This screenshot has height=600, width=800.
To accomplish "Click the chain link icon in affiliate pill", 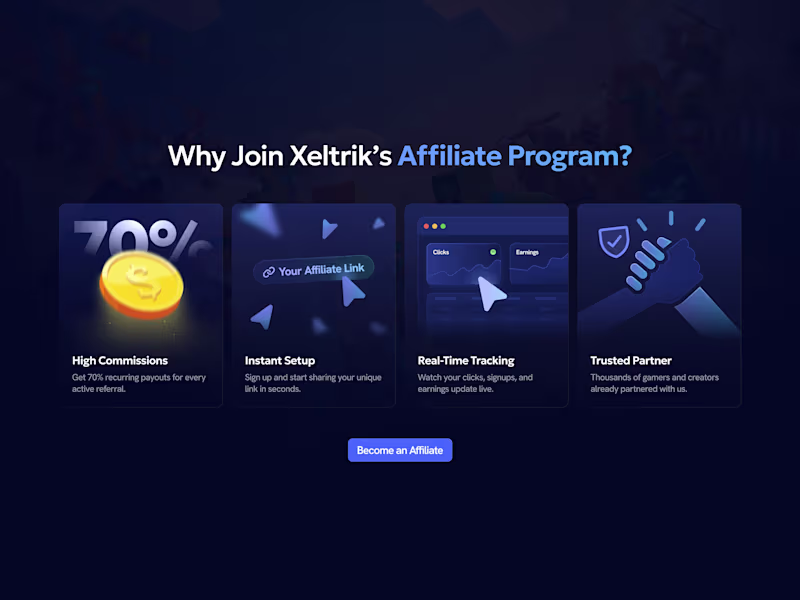I will point(268,272).
